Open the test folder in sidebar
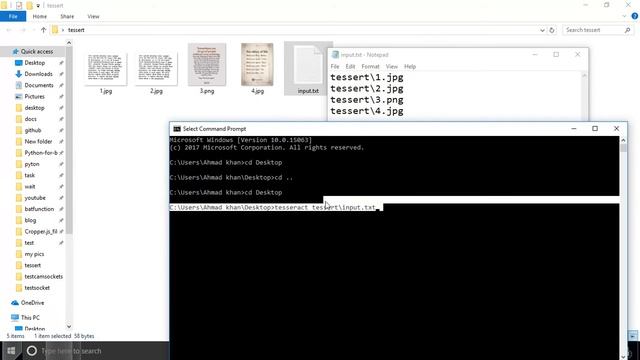The height and width of the screenshot is (360, 640). pyautogui.click(x=29, y=243)
